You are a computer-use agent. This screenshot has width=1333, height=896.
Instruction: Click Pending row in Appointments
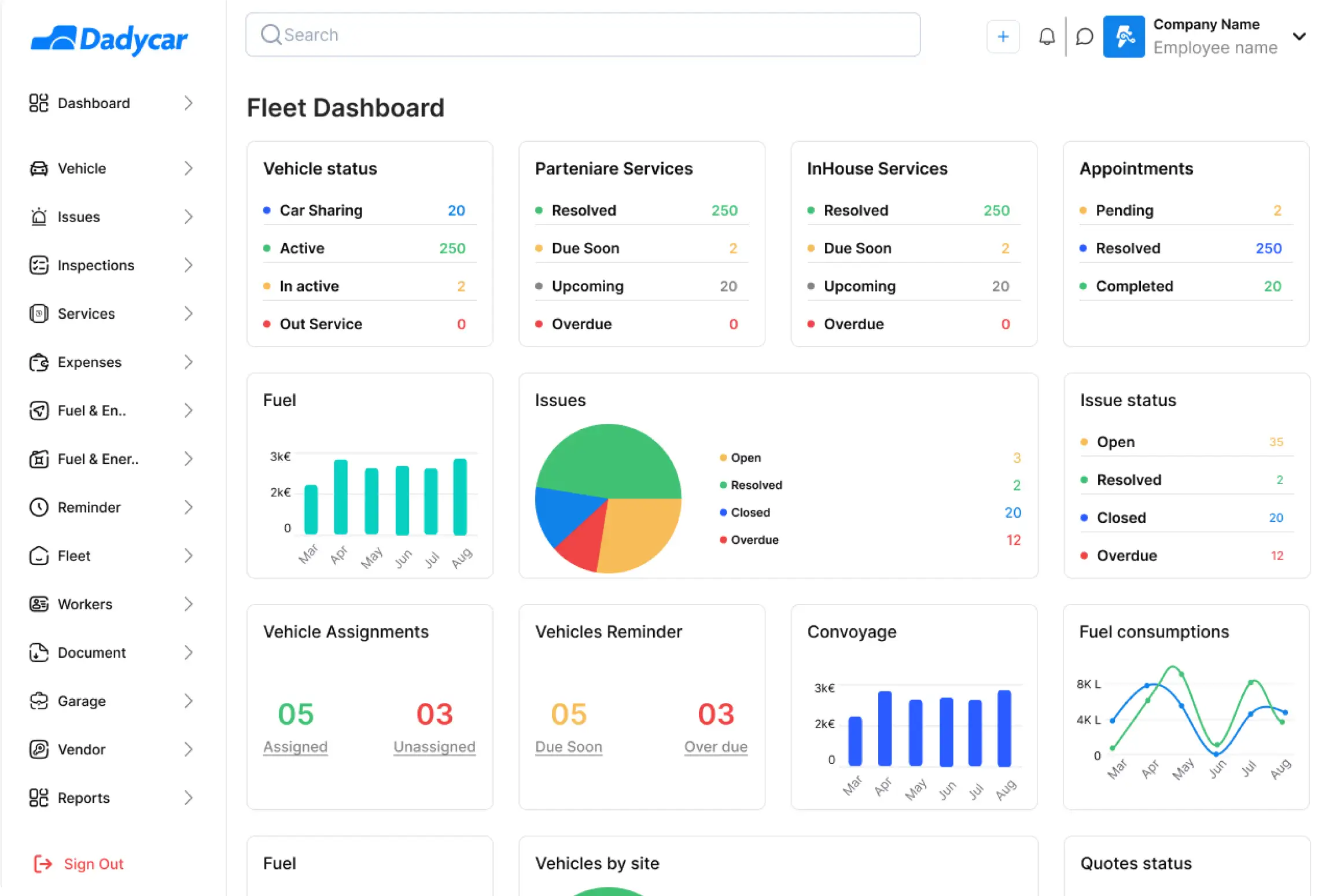point(1186,211)
